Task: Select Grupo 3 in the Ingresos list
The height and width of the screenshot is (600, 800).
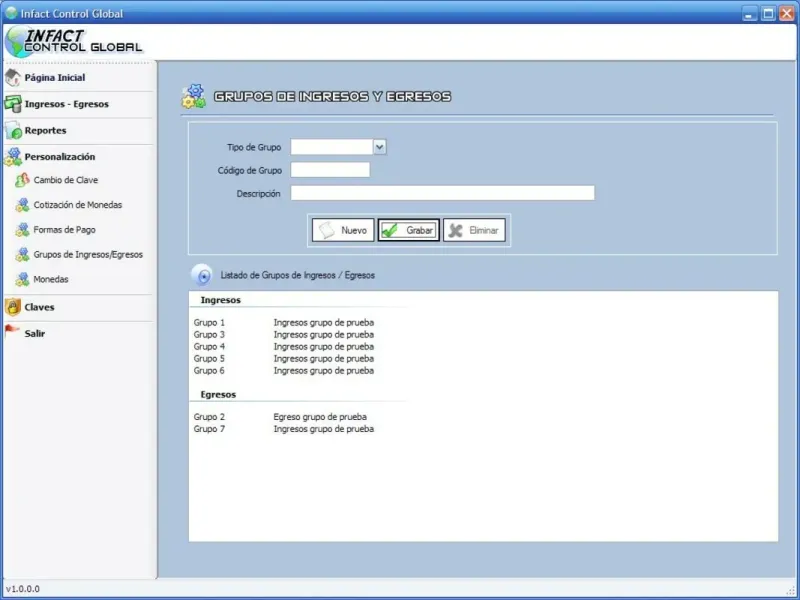Action: coord(209,335)
